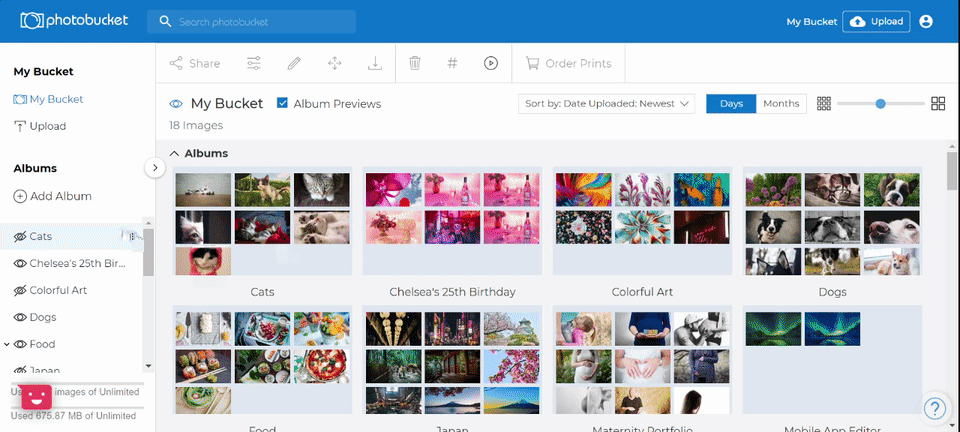The height and width of the screenshot is (432, 960).
Task: Open the My Bucket header link
Action: (x=811, y=21)
